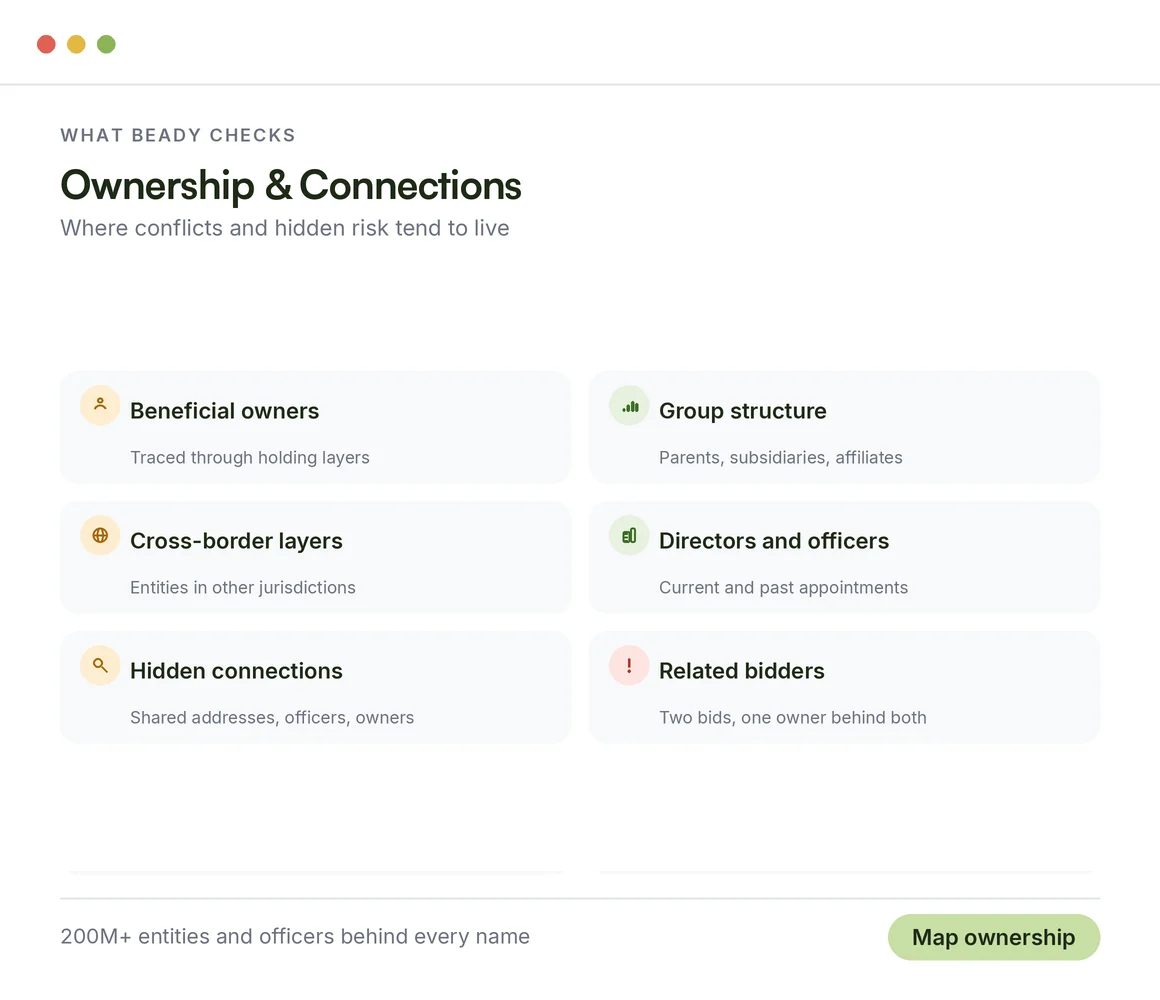Click the WHAT BEADY CHECKS label
1160x1000 pixels.
(x=178, y=135)
